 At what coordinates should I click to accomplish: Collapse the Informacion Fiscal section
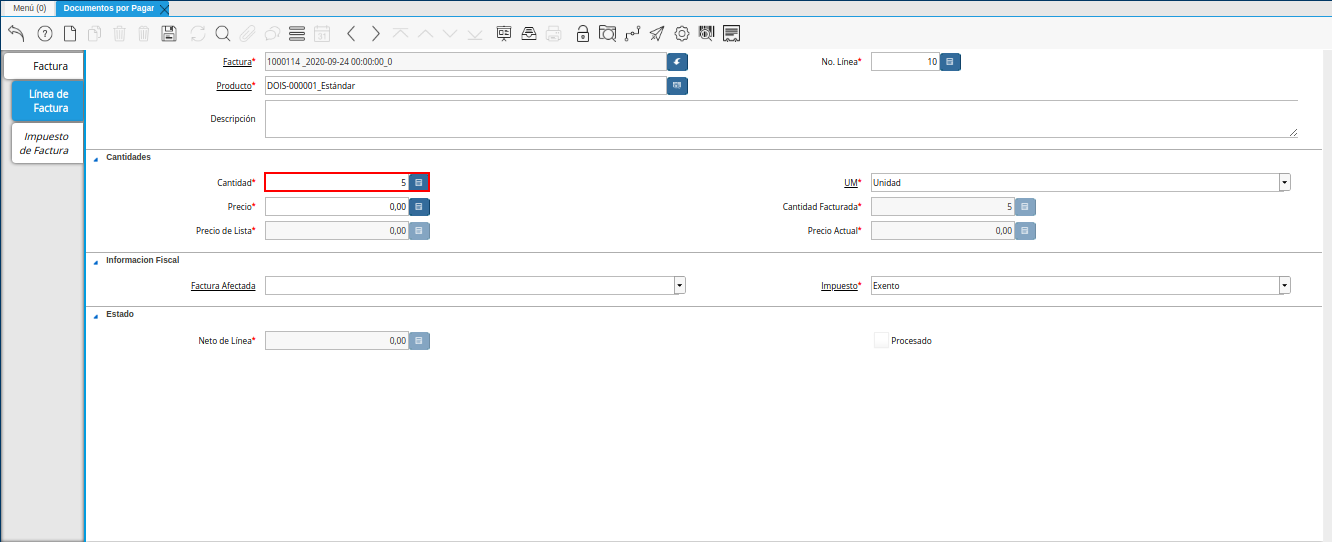click(x=97, y=261)
